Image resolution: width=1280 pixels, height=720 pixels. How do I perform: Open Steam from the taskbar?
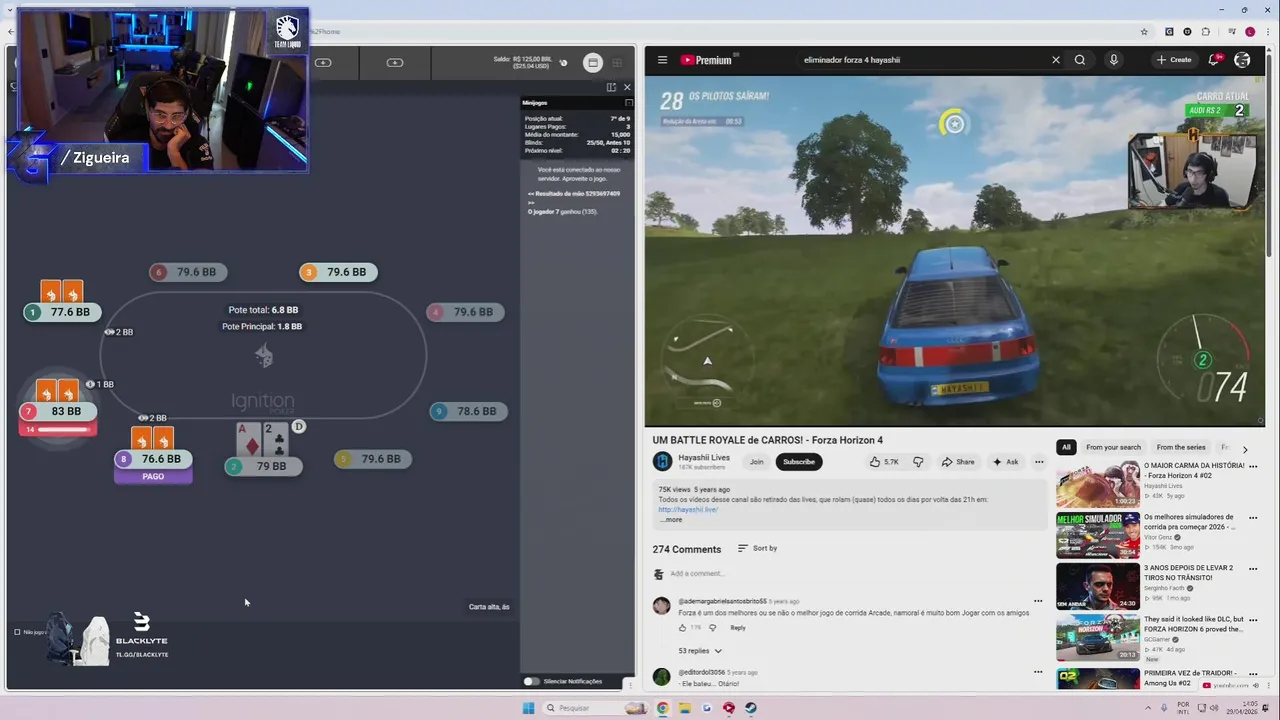tap(750, 708)
